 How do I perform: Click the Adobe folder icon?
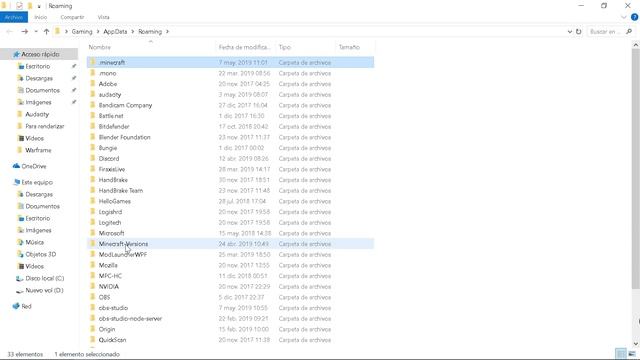[93, 84]
